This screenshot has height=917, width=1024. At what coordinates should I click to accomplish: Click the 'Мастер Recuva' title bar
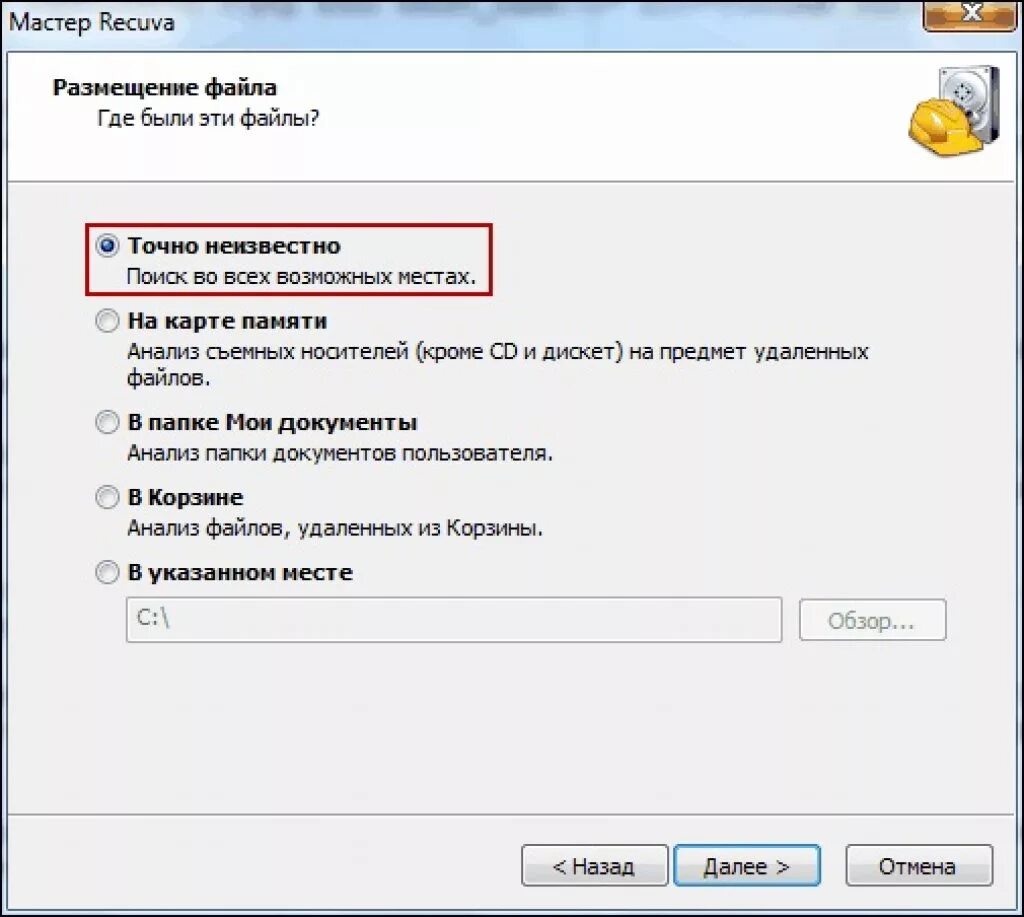click(x=457, y=22)
